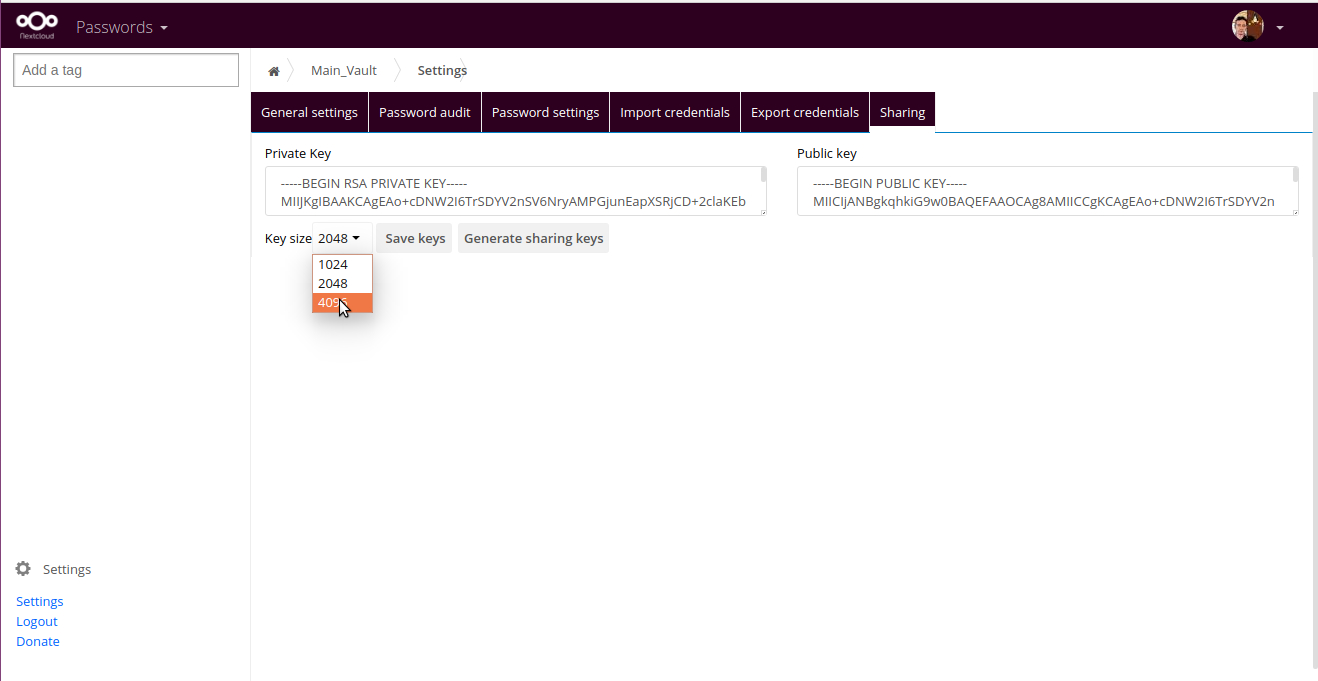Switch to the General settings tab
Screen dimensions: 1318x681
[x=309, y=112]
